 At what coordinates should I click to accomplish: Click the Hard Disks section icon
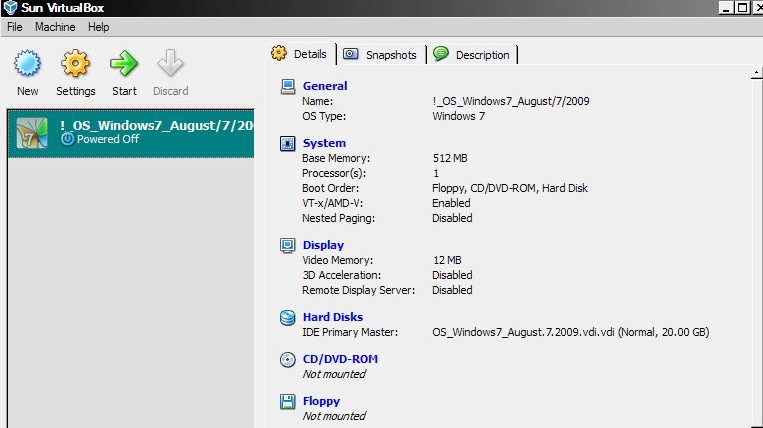click(288, 318)
